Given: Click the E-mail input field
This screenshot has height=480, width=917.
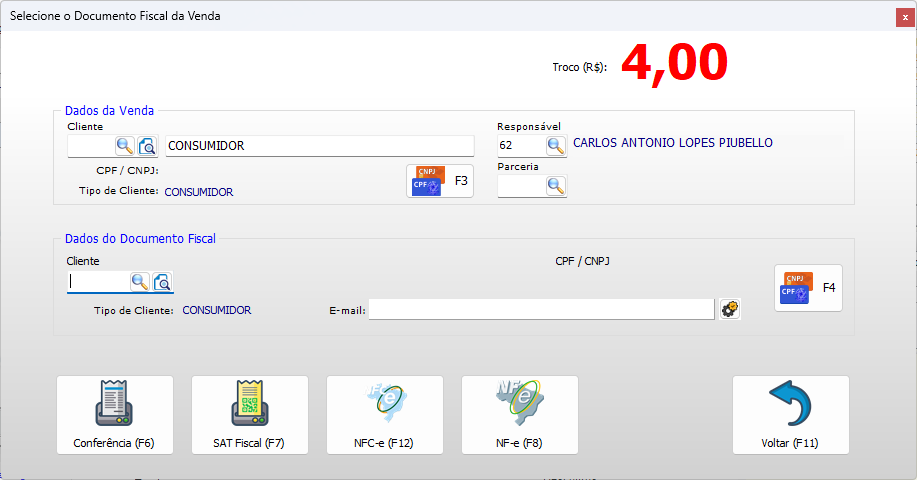Looking at the screenshot, I should (542, 309).
